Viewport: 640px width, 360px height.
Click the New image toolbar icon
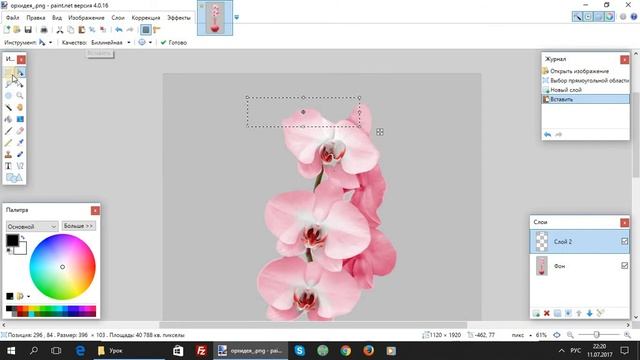point(7,30)
